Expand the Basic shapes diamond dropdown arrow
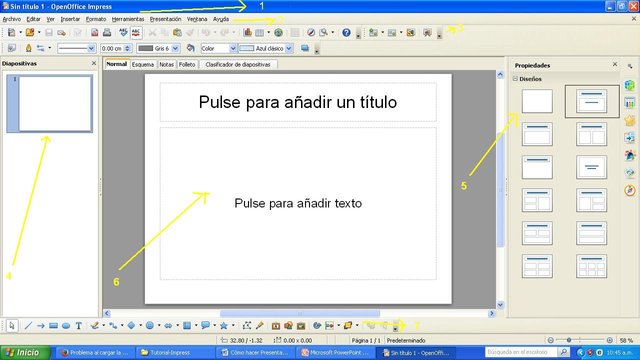The height and width of the screenshot is (360, 640). pos(140,326)
